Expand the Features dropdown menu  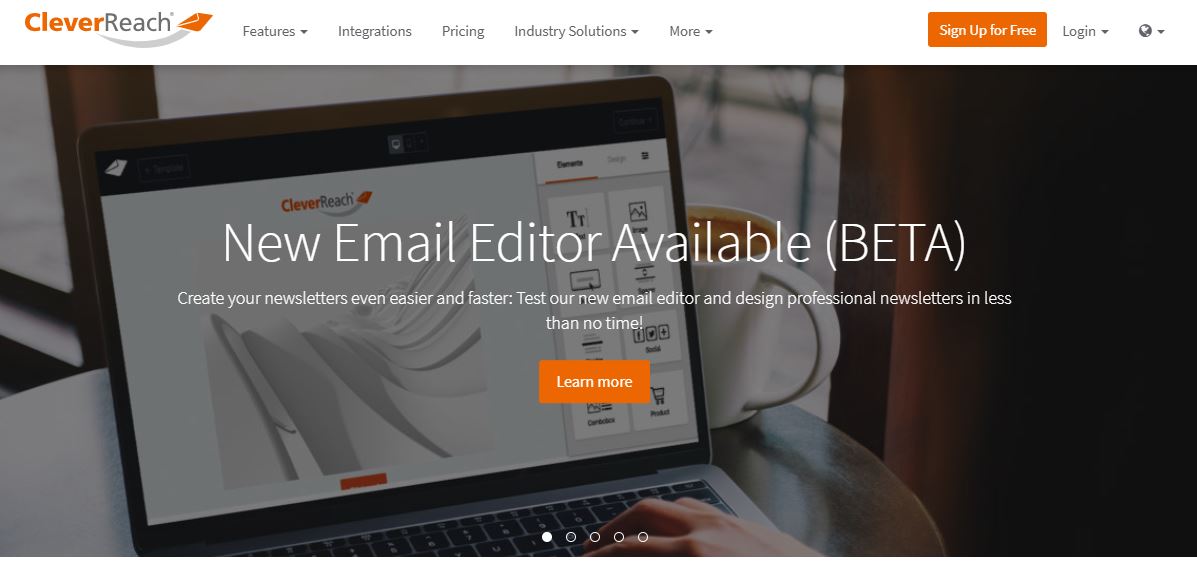pyautogui.click(x=275, y=31)
